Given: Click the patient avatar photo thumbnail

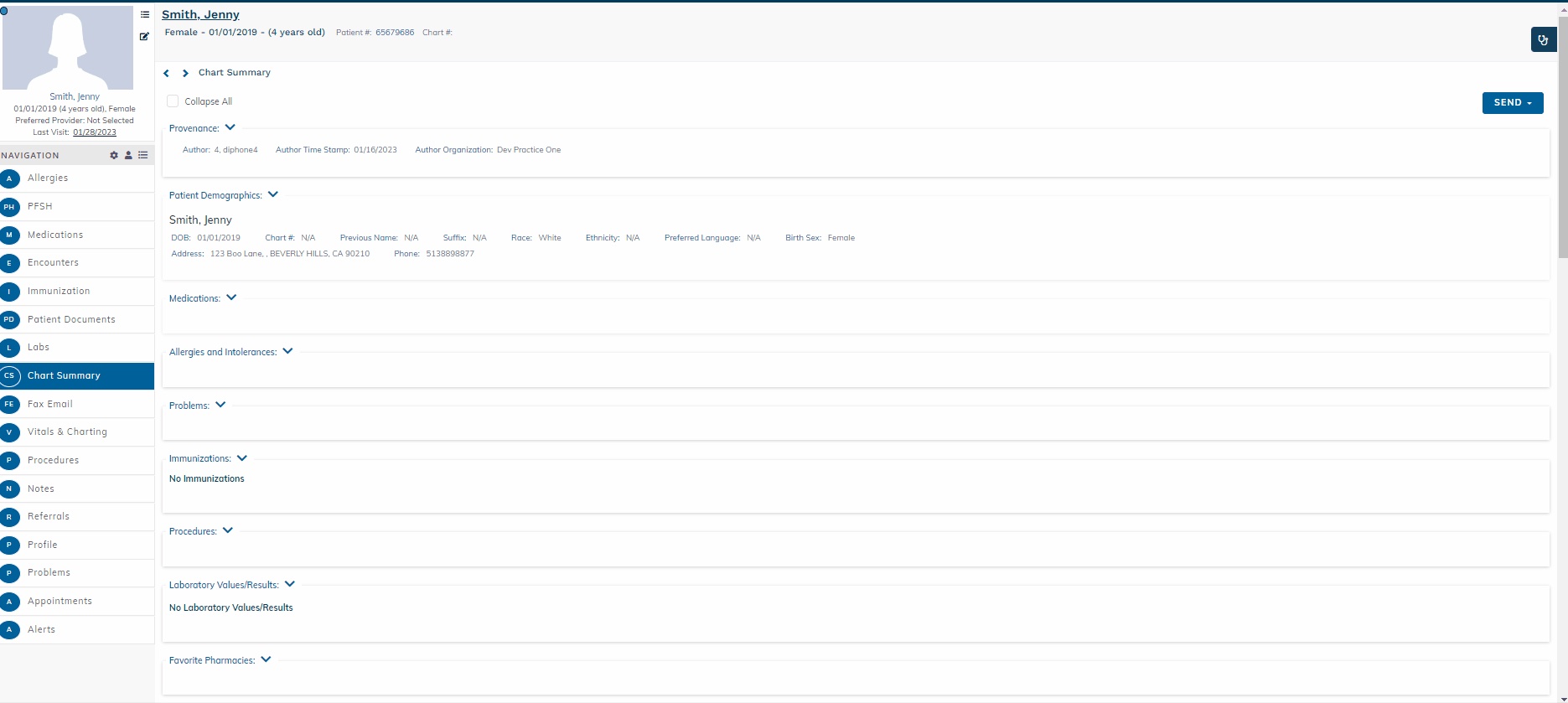Looking at the screenshot, I should point(68,48).
